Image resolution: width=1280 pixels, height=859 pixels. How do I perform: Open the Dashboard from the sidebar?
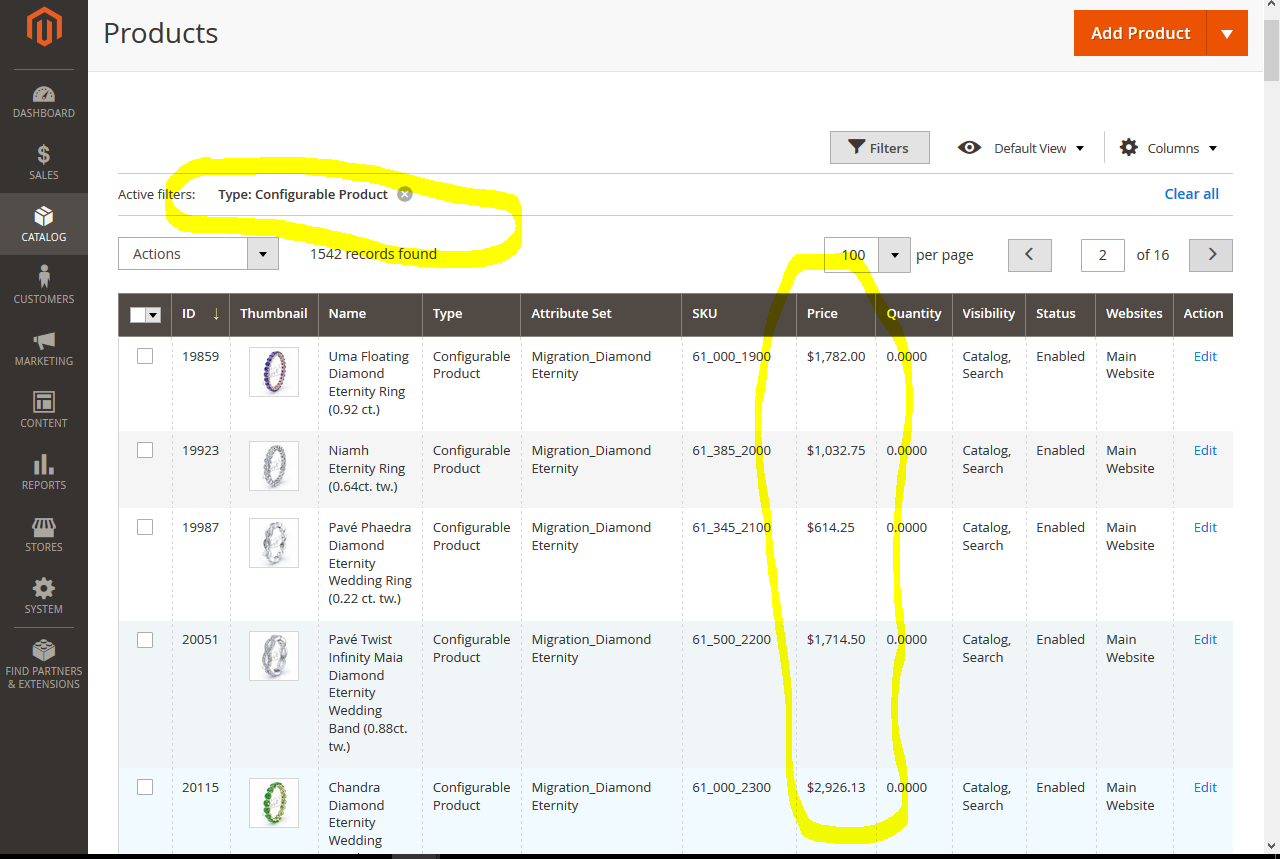[x=43, y=100]
